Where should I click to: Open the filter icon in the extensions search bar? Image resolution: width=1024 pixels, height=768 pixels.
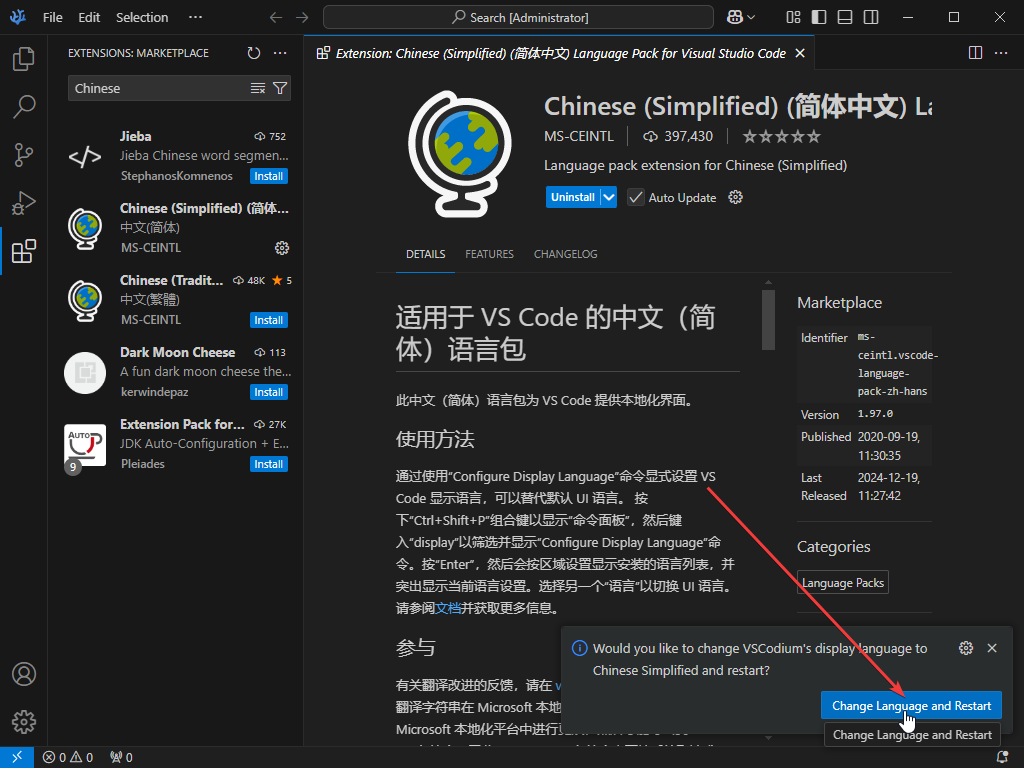pyautogui.click(x=281, y=88)
